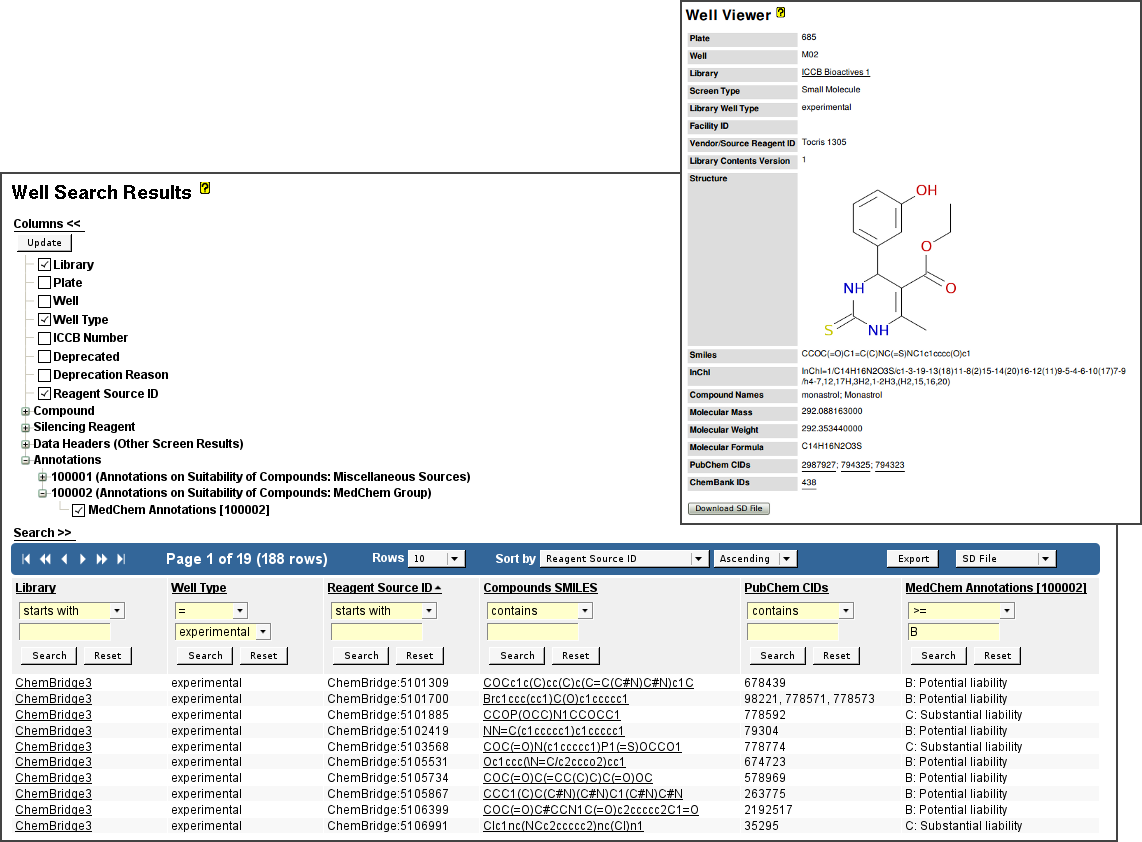Image resolution: width=1142 pixels, height=842 pixels.
Task: Sort by Compounds SMILES column header
Action: tap(540, 588)
